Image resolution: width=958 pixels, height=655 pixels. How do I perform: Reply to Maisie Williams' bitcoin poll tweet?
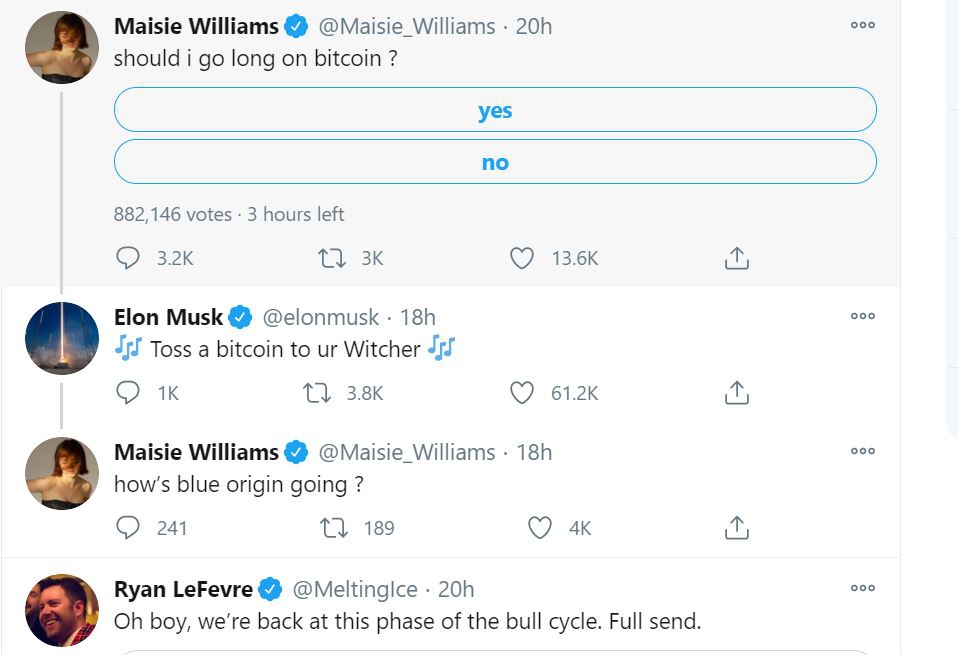(x=128, y=258)
